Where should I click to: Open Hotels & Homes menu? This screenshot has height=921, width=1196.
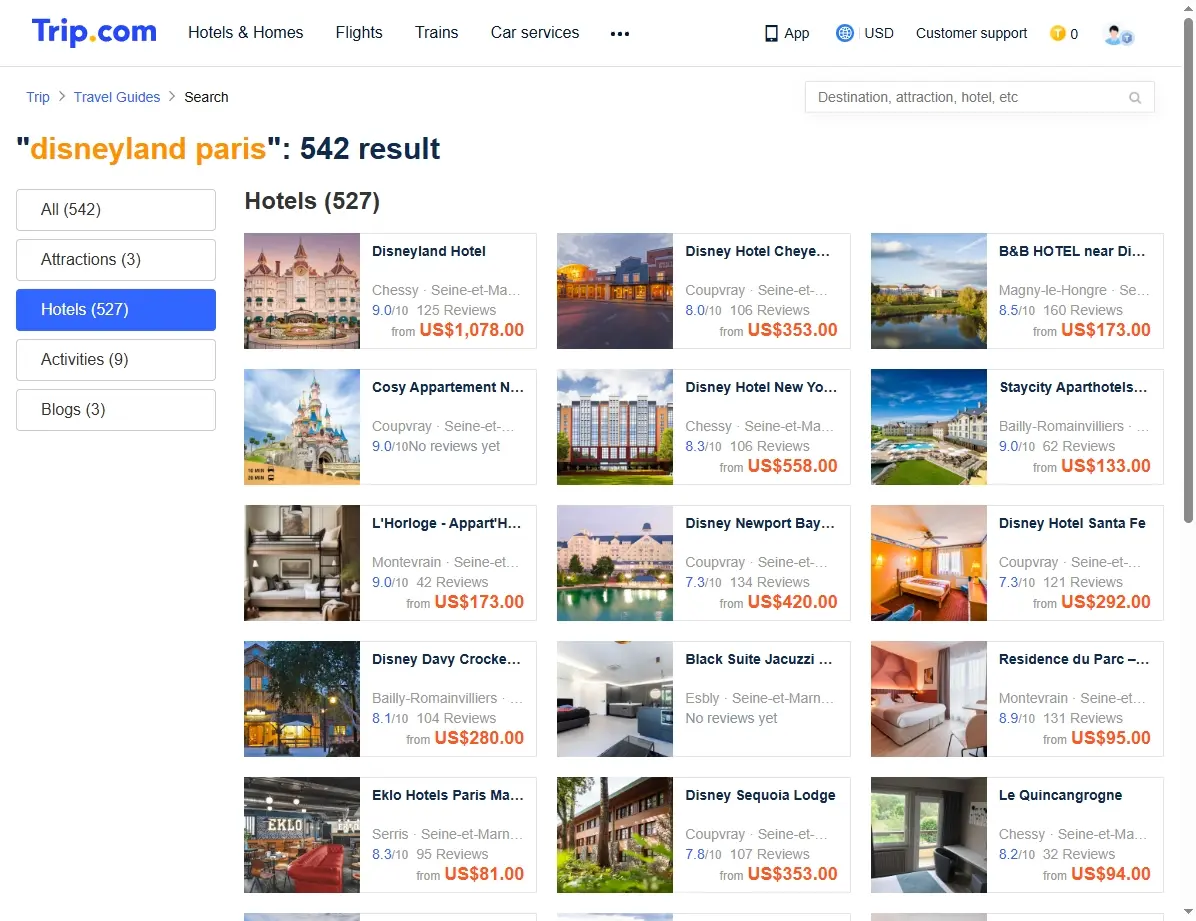click(246, 33)
